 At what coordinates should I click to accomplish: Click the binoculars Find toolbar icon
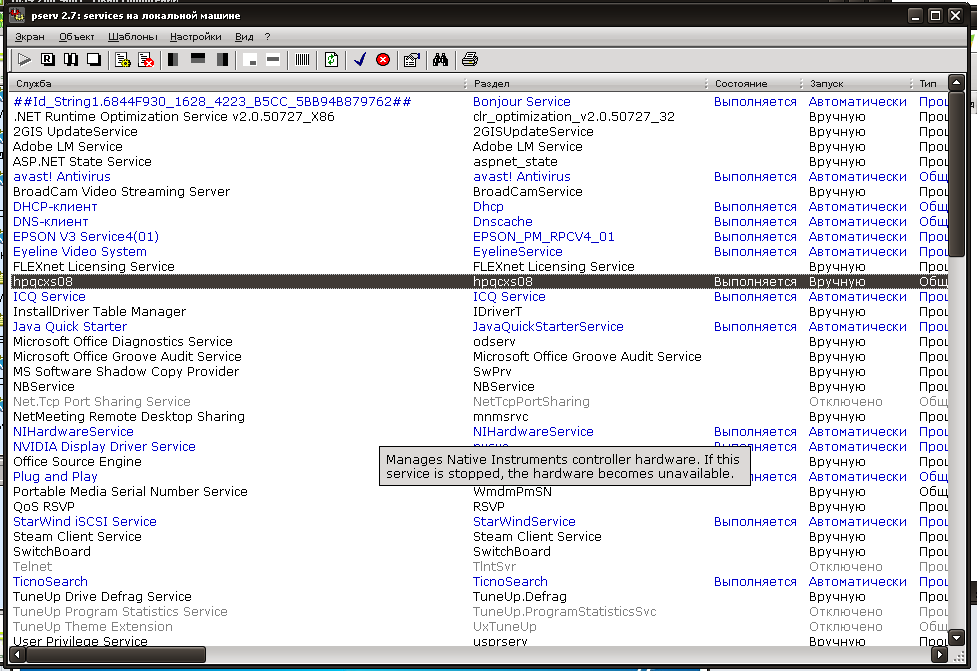point(441,60)
